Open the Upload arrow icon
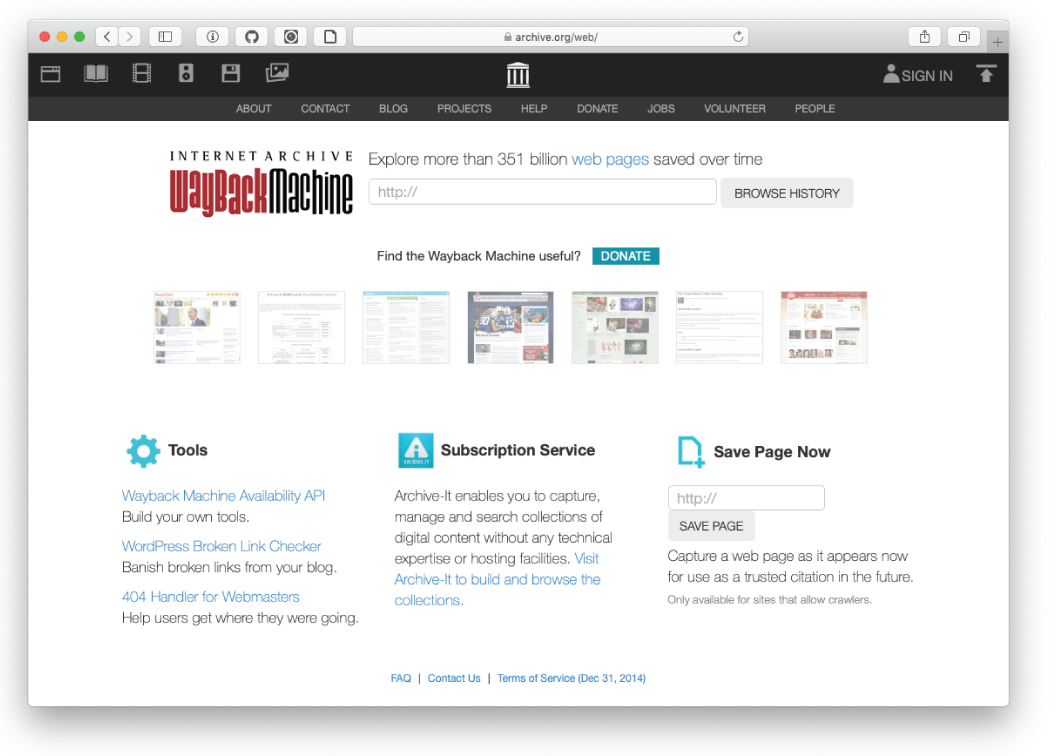 pyautogui.click(x=986, y=73)
